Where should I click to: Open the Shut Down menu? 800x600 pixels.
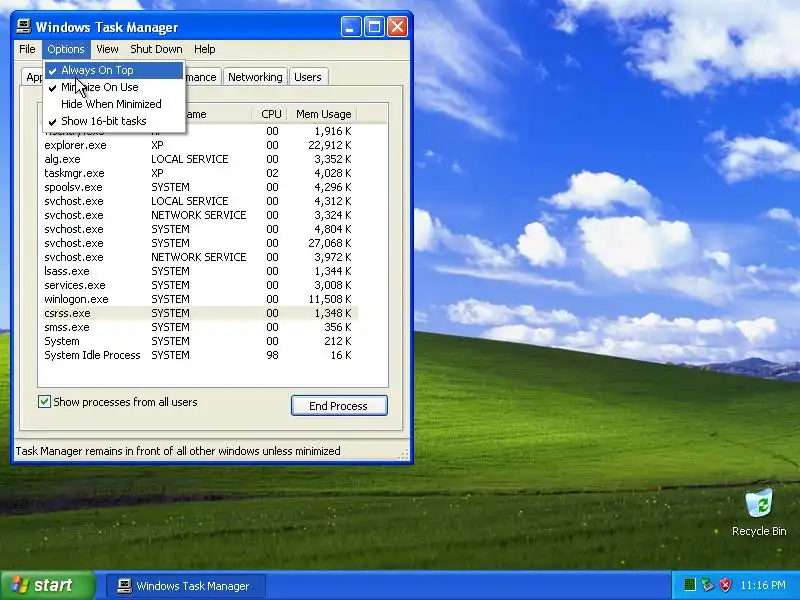[156, 49]
